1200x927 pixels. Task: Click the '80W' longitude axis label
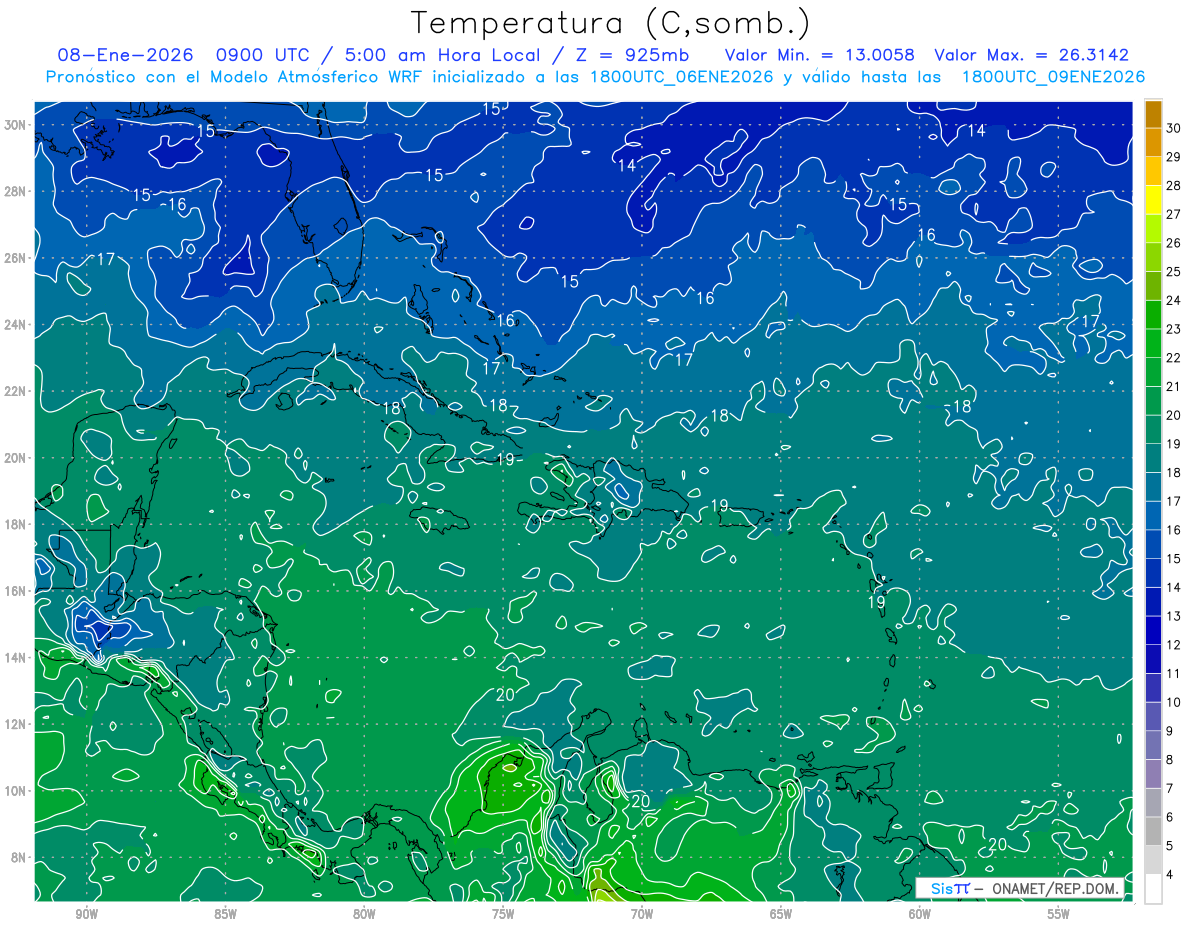(x=364, y=914)
